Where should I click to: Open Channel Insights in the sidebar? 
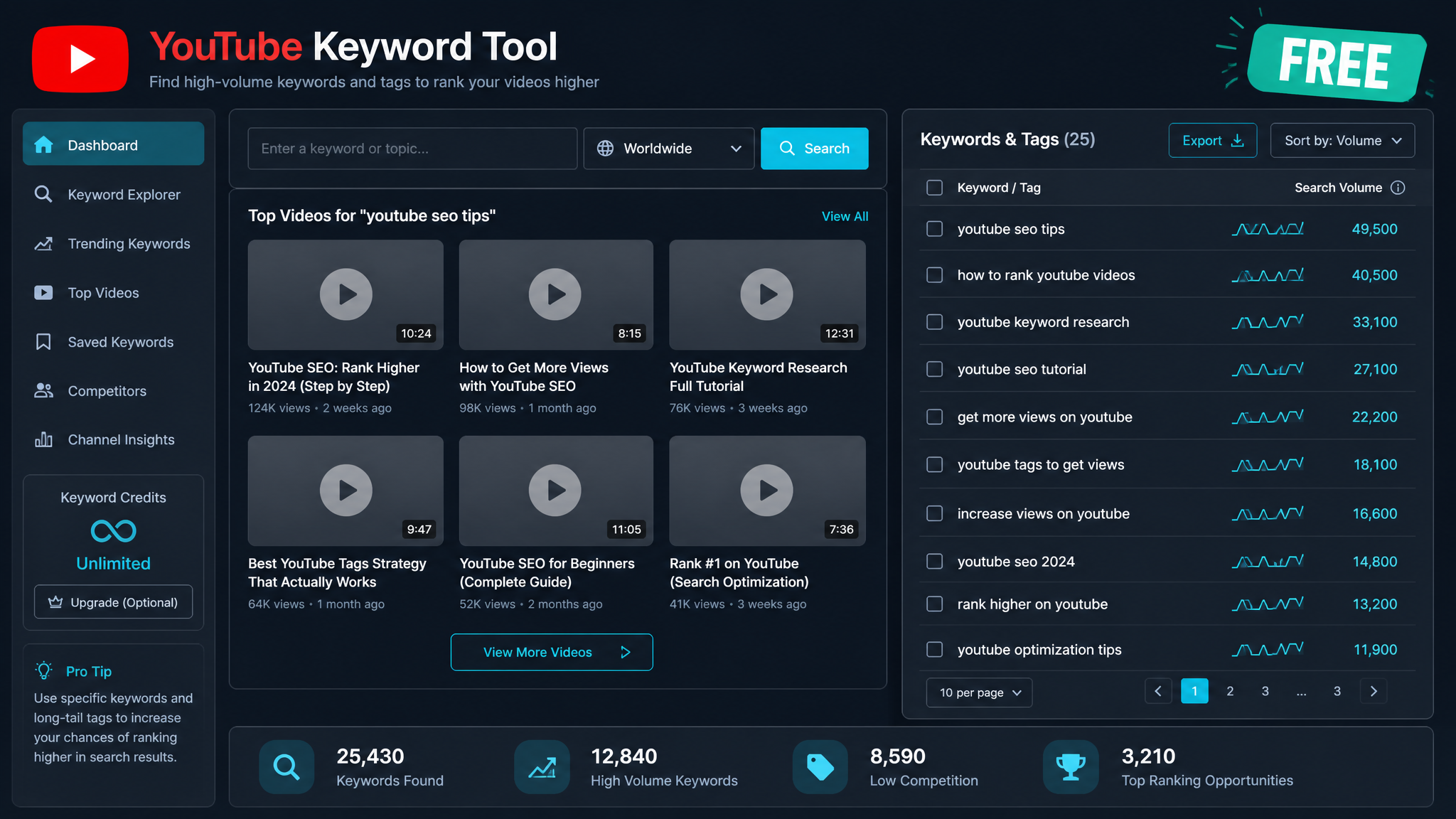(x=114, y=439)
